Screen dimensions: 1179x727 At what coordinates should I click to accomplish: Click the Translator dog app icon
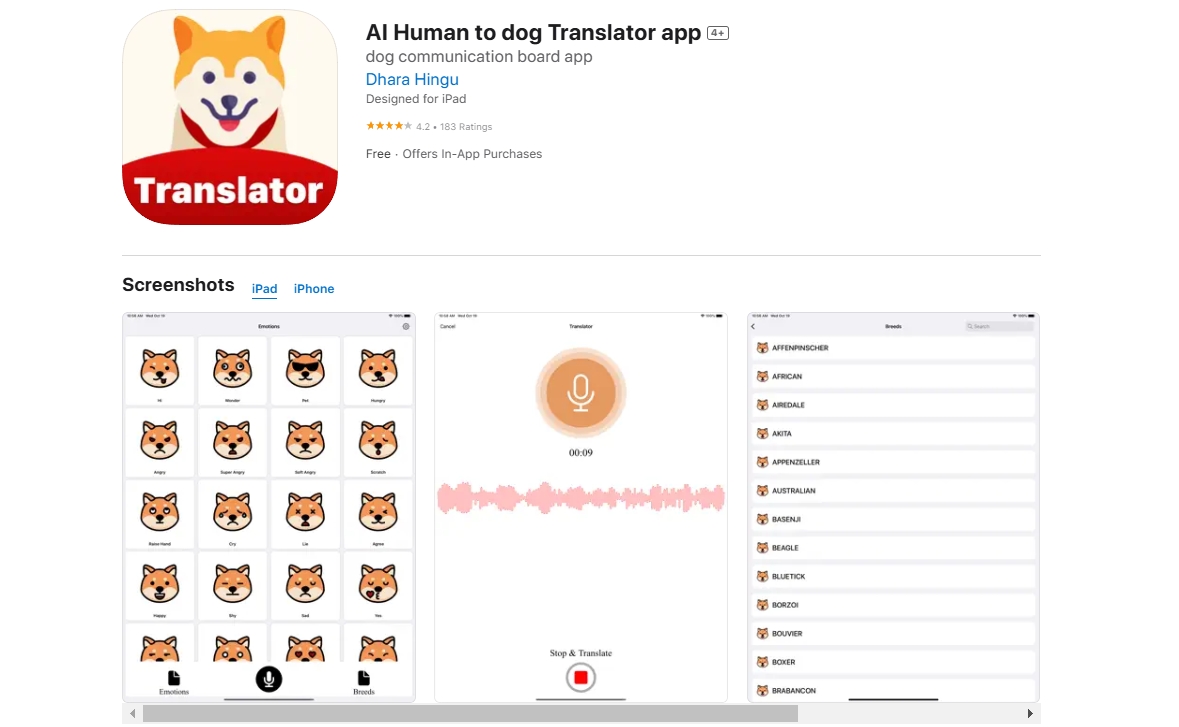(x=229, y=117)
